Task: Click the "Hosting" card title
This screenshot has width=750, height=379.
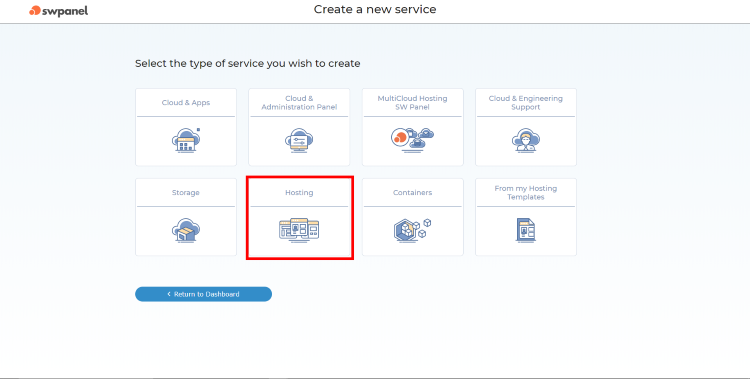Action: (x=299, y=193)
